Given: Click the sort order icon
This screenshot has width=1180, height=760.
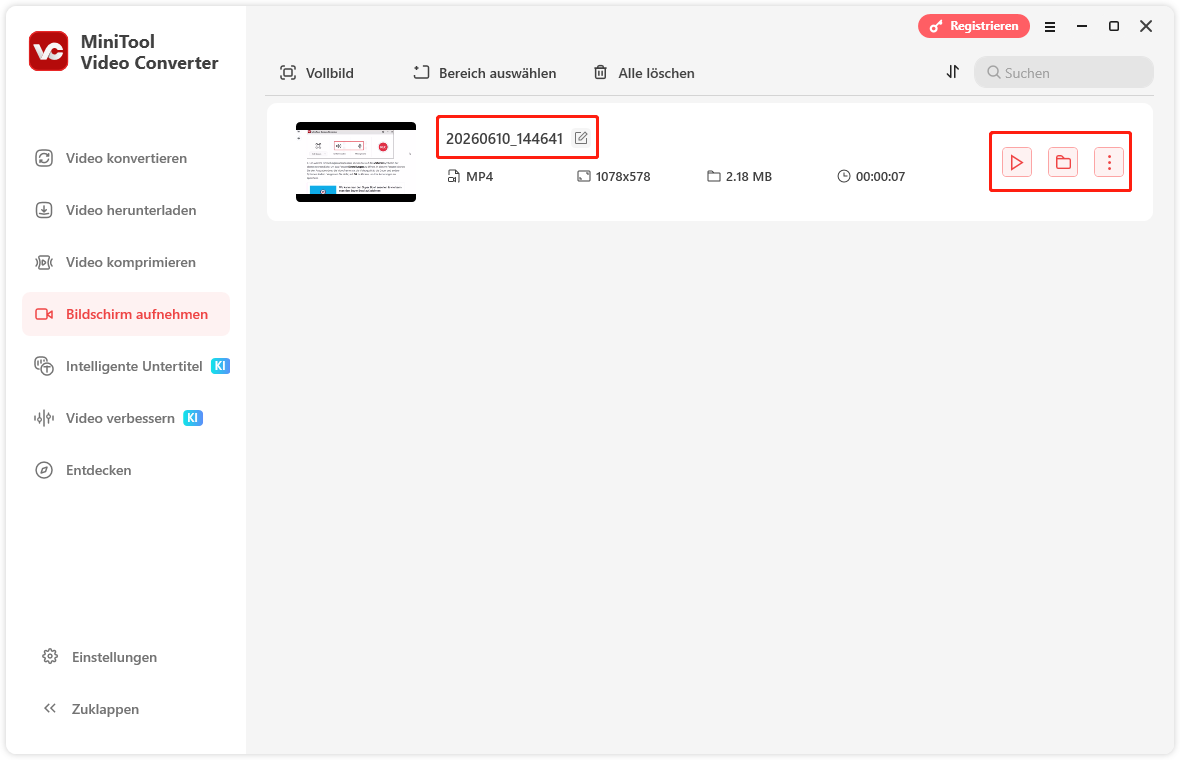Looking at the screenshot, I should tap(953, 71).
